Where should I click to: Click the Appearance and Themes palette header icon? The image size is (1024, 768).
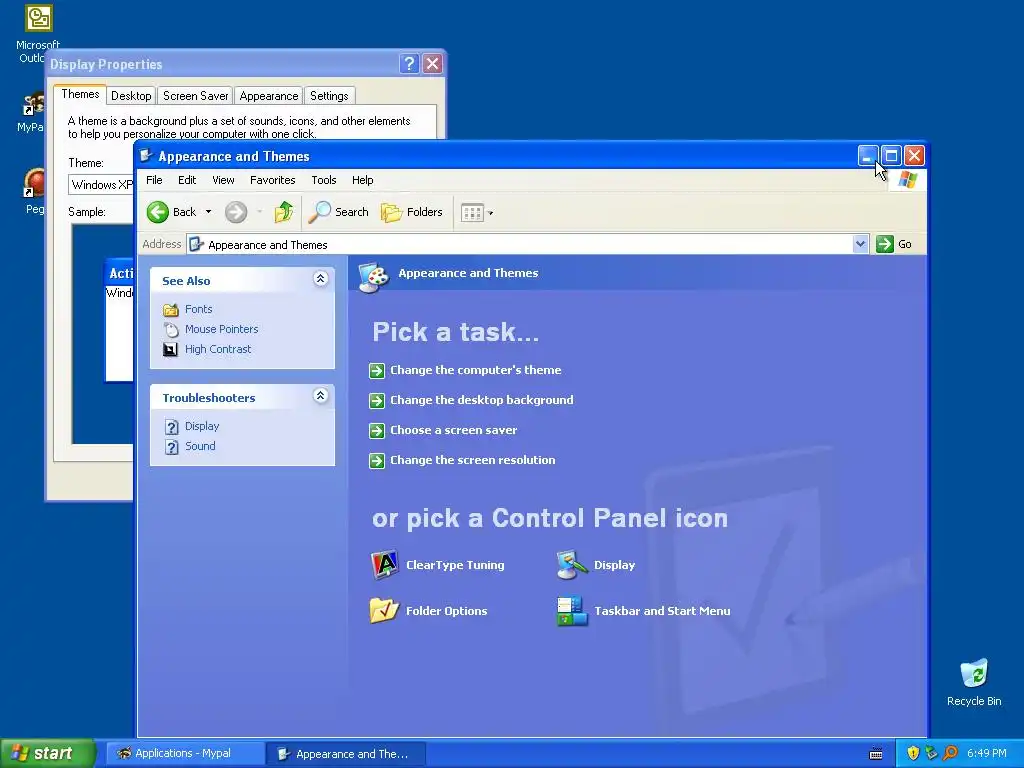pyautogui.click(x=374, y=277)
